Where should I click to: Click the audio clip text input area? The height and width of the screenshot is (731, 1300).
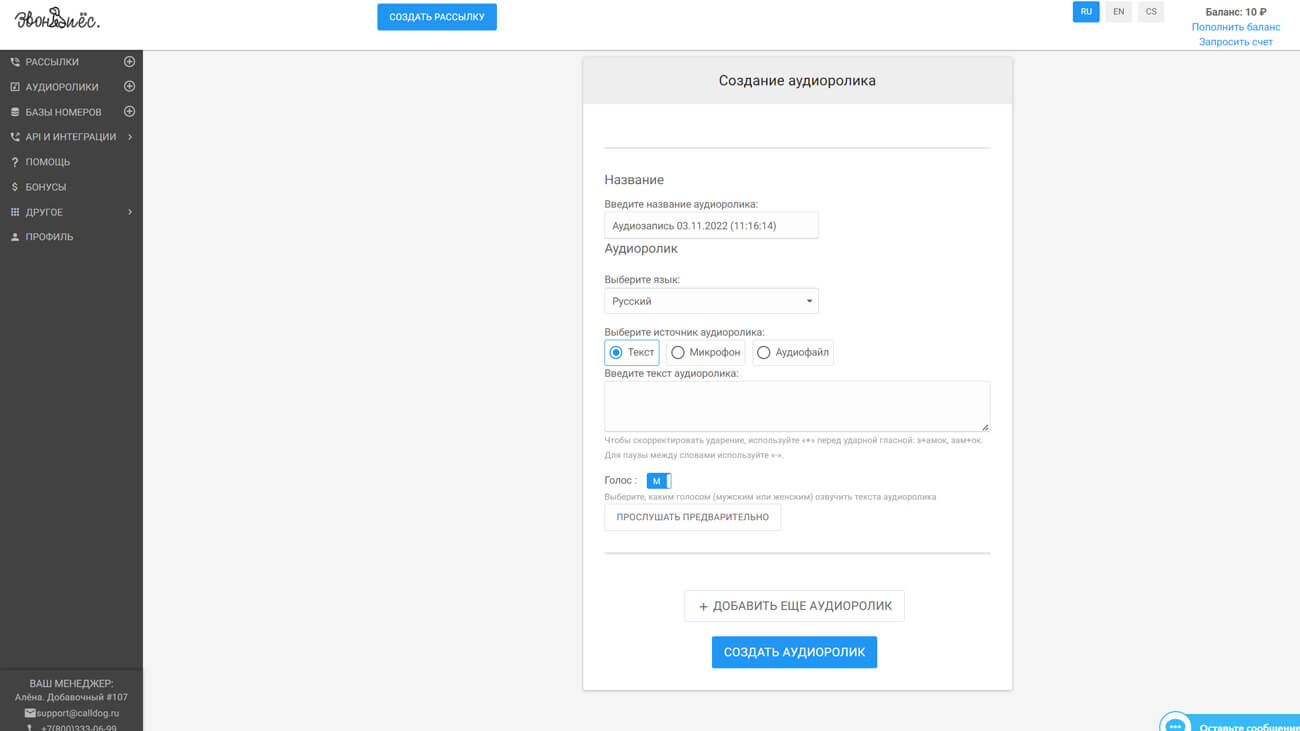point(796,405)
